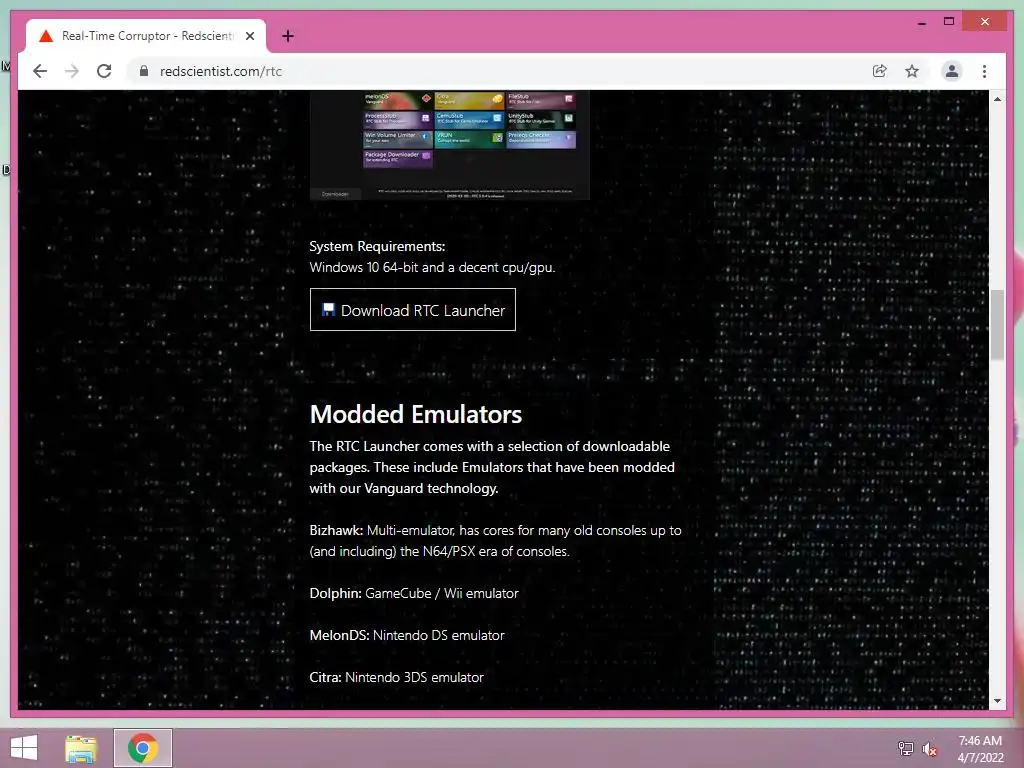Click "Windows 10 64-bit and a decent cpu/gpu."

coord(432,267)
